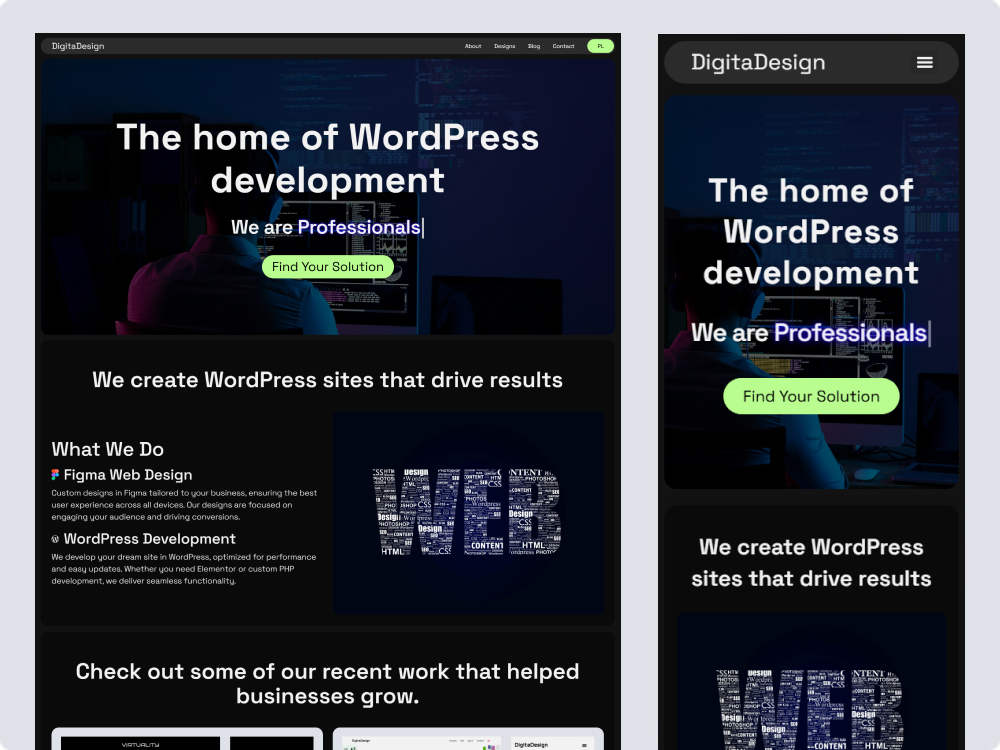Open the hamburger menu in mobile preview
Screen dimensions: 1000x750
pyautogui.click(x=925, y=62)
